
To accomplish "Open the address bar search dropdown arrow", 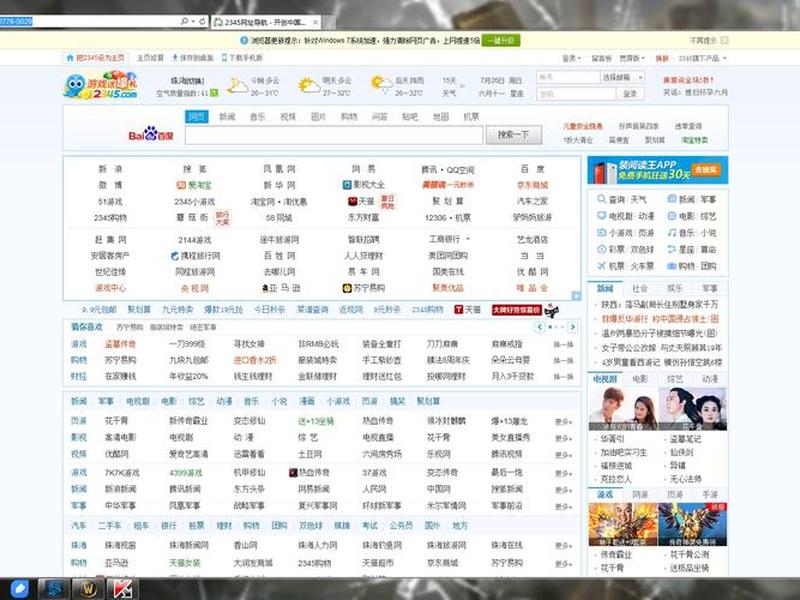I will [x=193, y=21].
